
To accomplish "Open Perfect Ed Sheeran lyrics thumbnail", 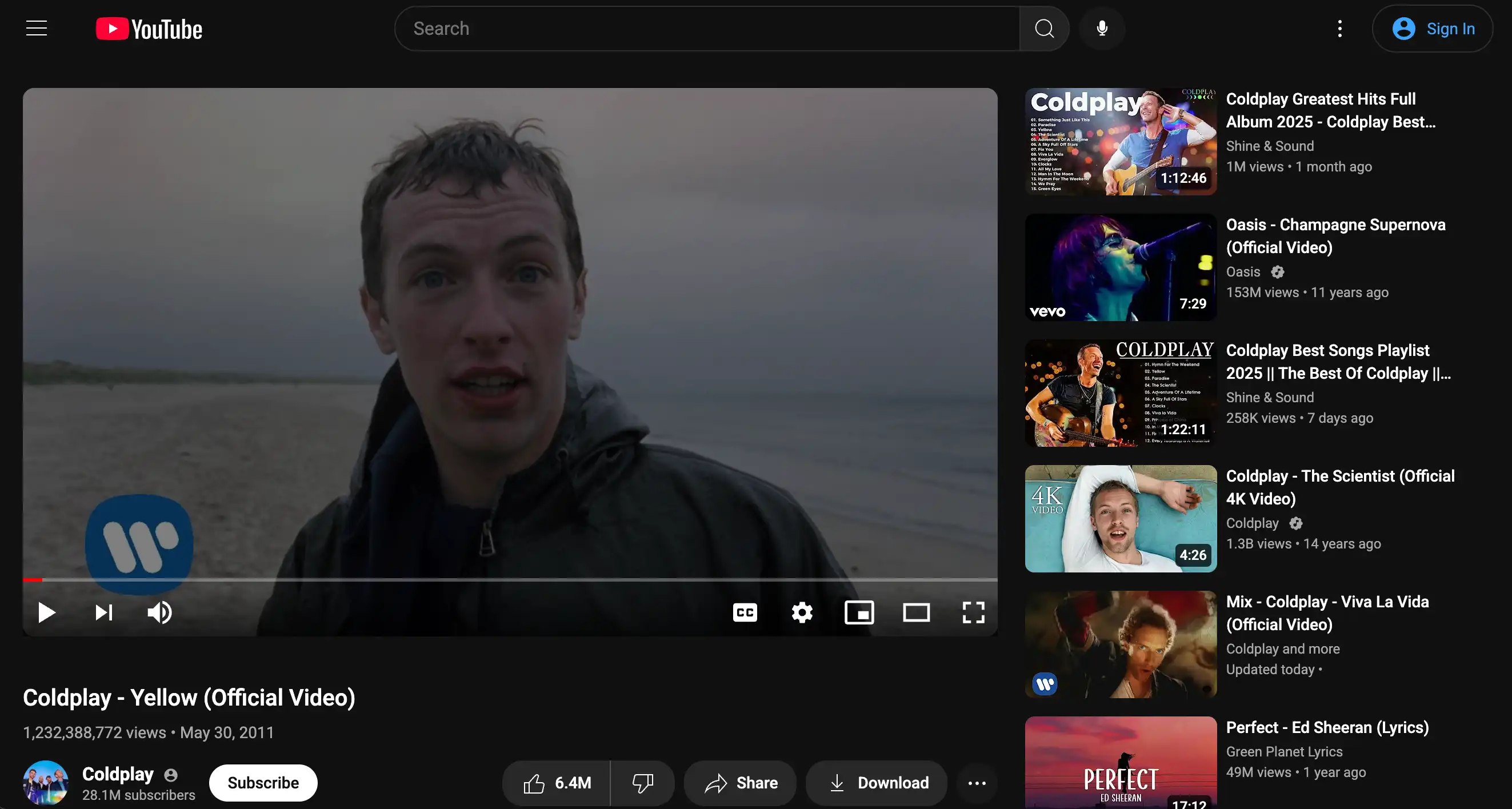I will click(1121, 763).
